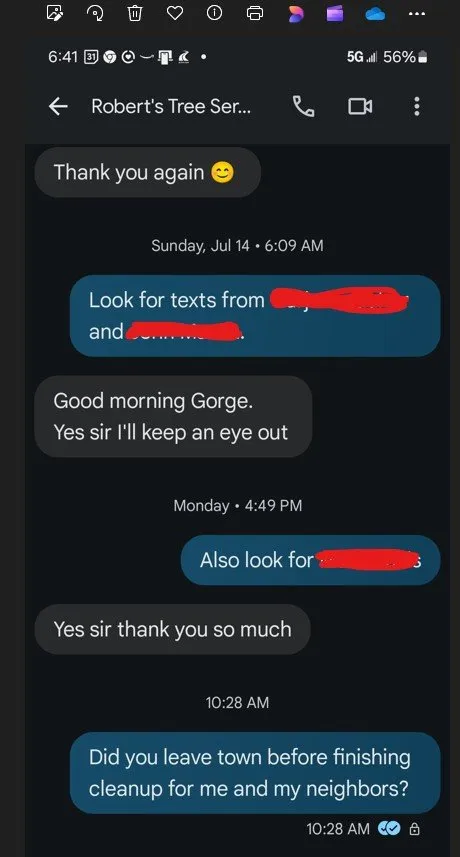Tap the back arrow in the conversation header

(x=58, y=106)
